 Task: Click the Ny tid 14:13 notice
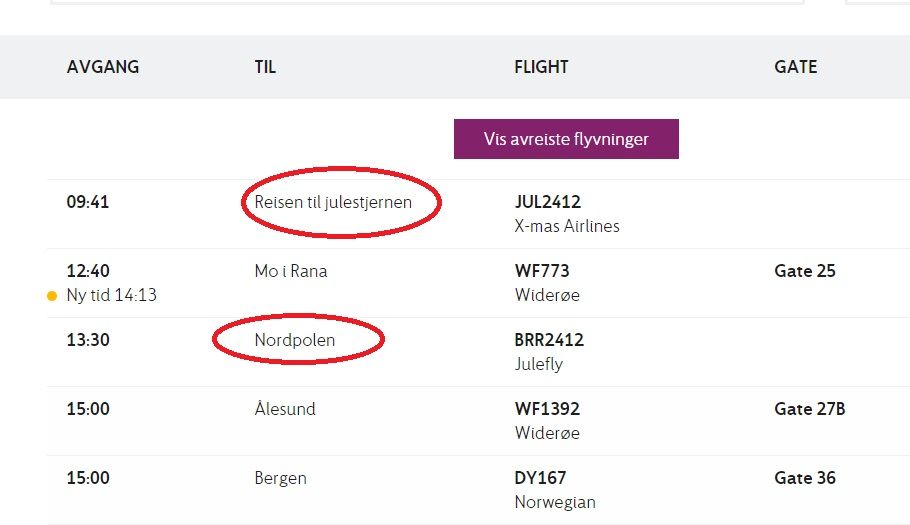pos(112,295)
